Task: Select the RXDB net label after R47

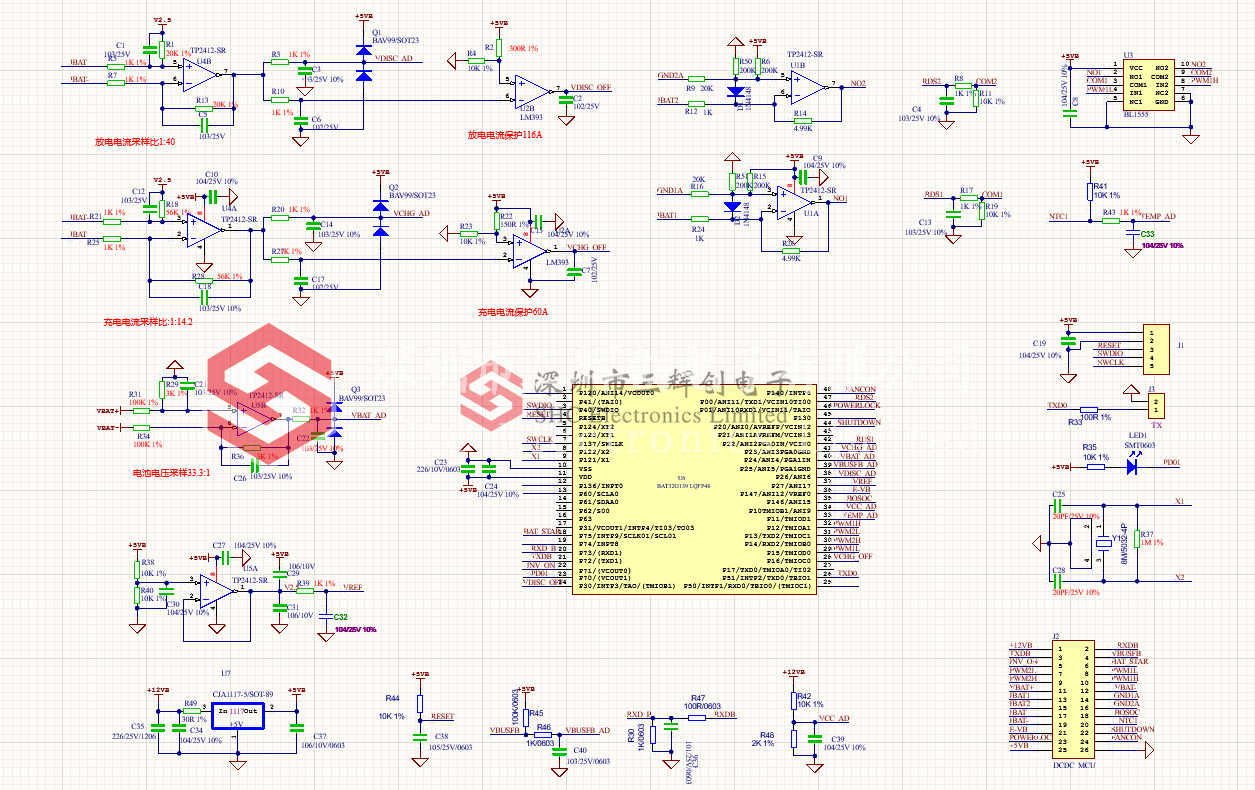Action: (x=725, y=715)
